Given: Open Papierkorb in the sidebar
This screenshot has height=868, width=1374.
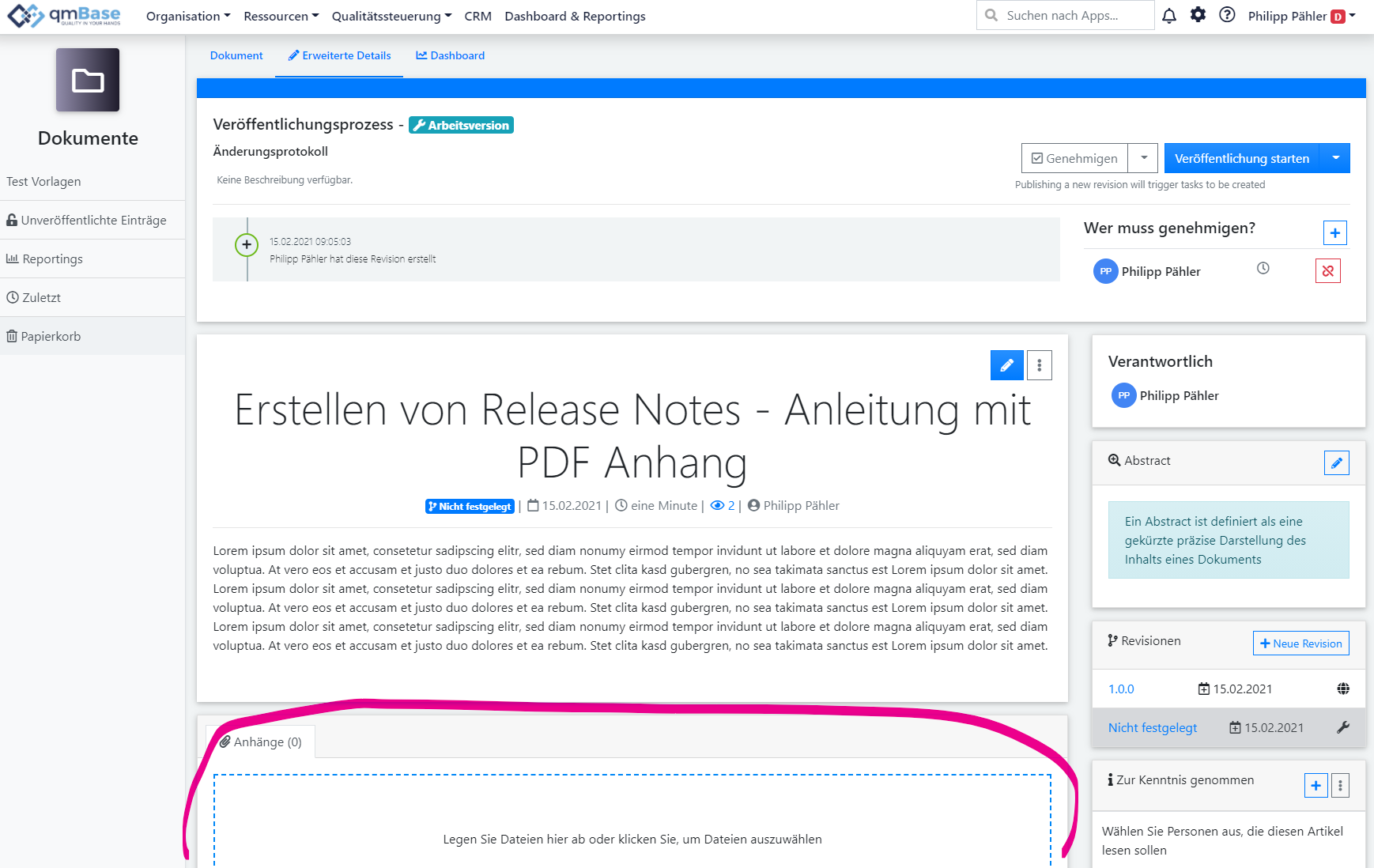Looking at the screenshot, I should click(x=92, y=336).
